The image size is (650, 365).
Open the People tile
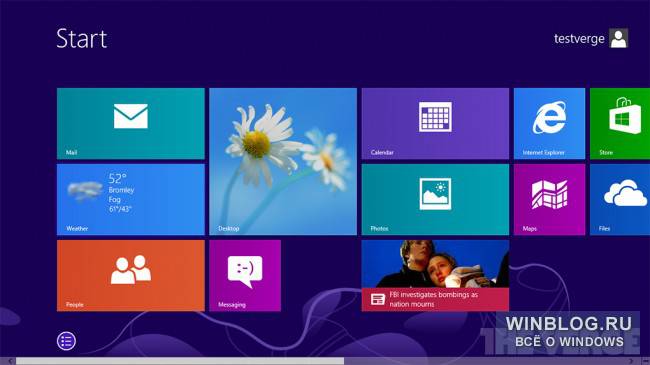(x=131, y=275)
